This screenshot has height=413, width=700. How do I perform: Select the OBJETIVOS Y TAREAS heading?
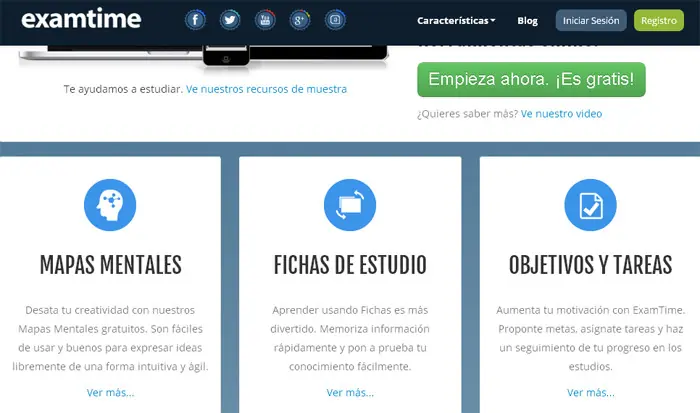pos(591,265)
